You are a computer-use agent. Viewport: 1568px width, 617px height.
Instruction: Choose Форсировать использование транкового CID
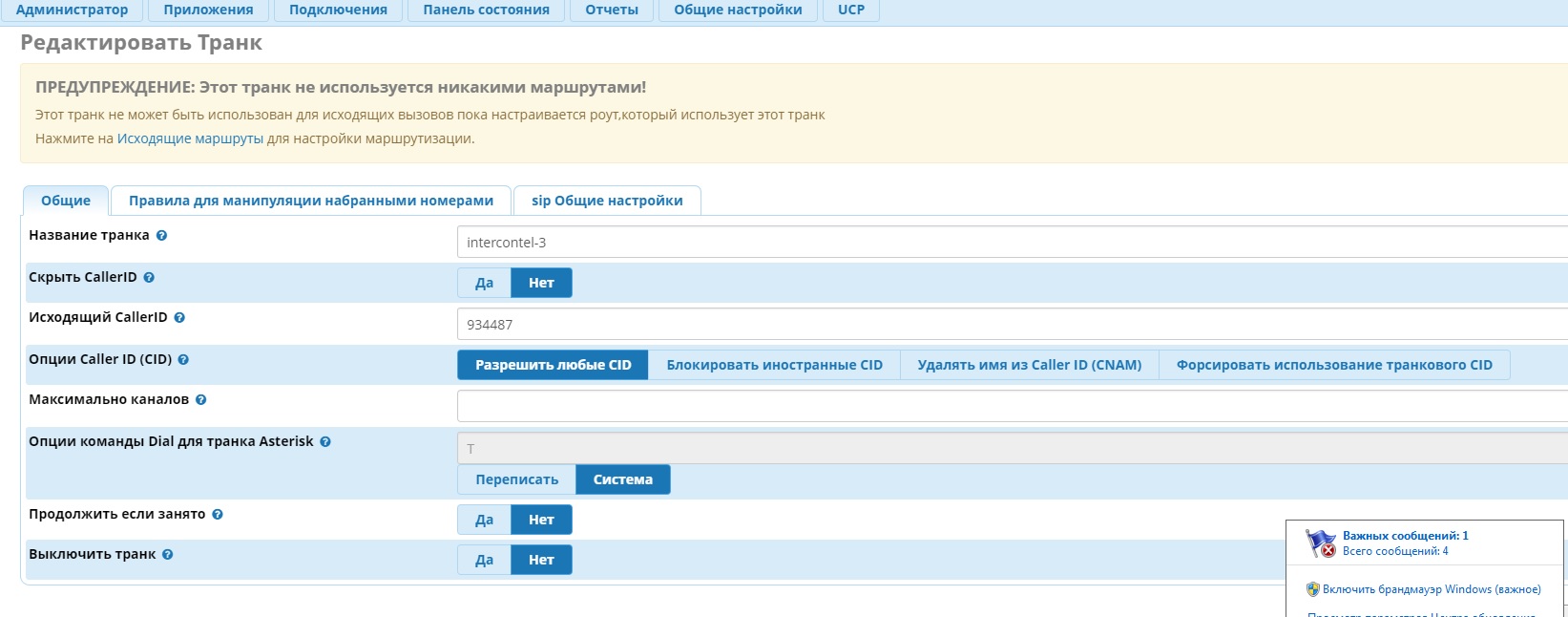click(1333, 365)
